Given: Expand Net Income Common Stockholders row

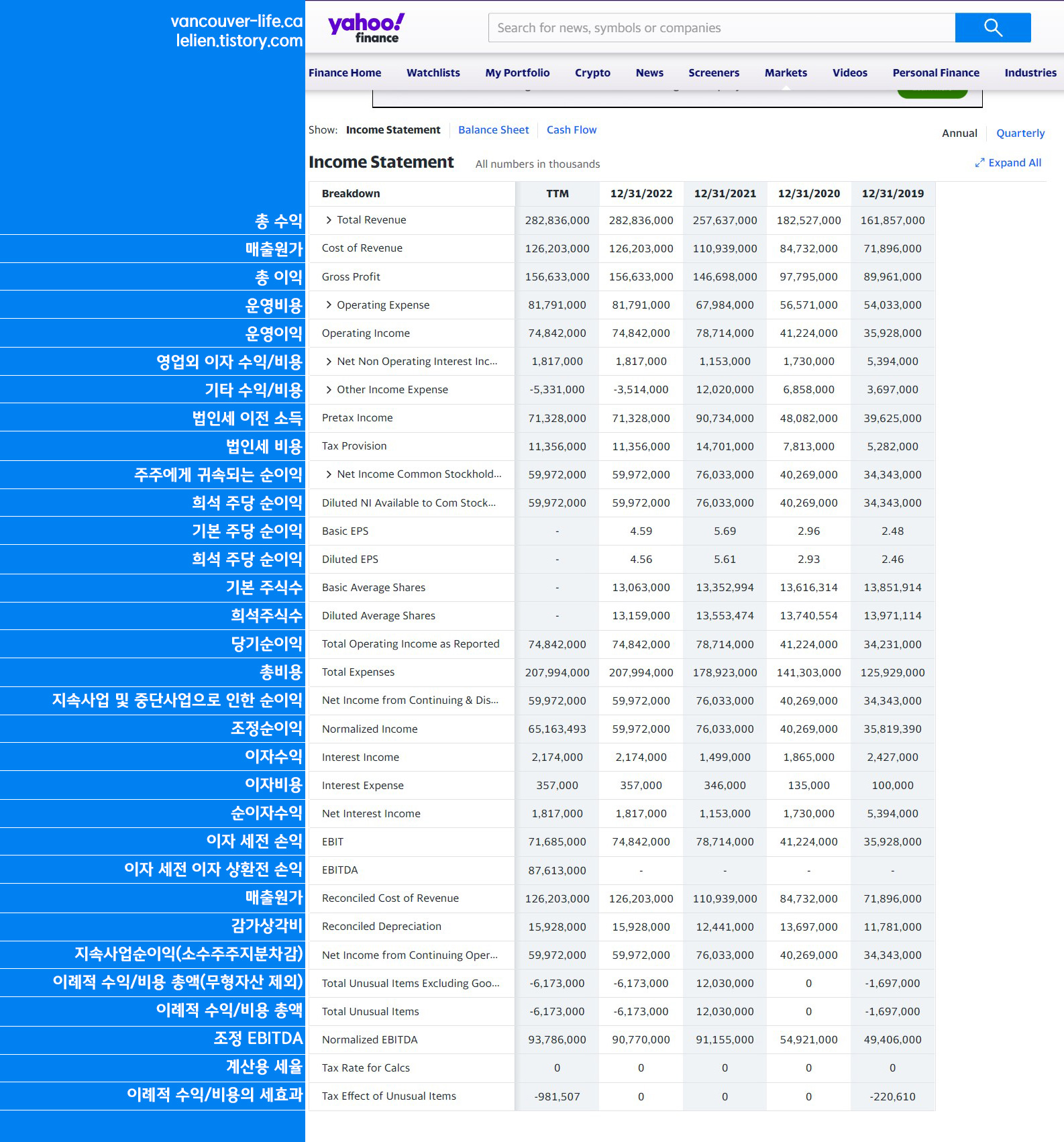Looking at the screenshot, I should tap(329, 474).
